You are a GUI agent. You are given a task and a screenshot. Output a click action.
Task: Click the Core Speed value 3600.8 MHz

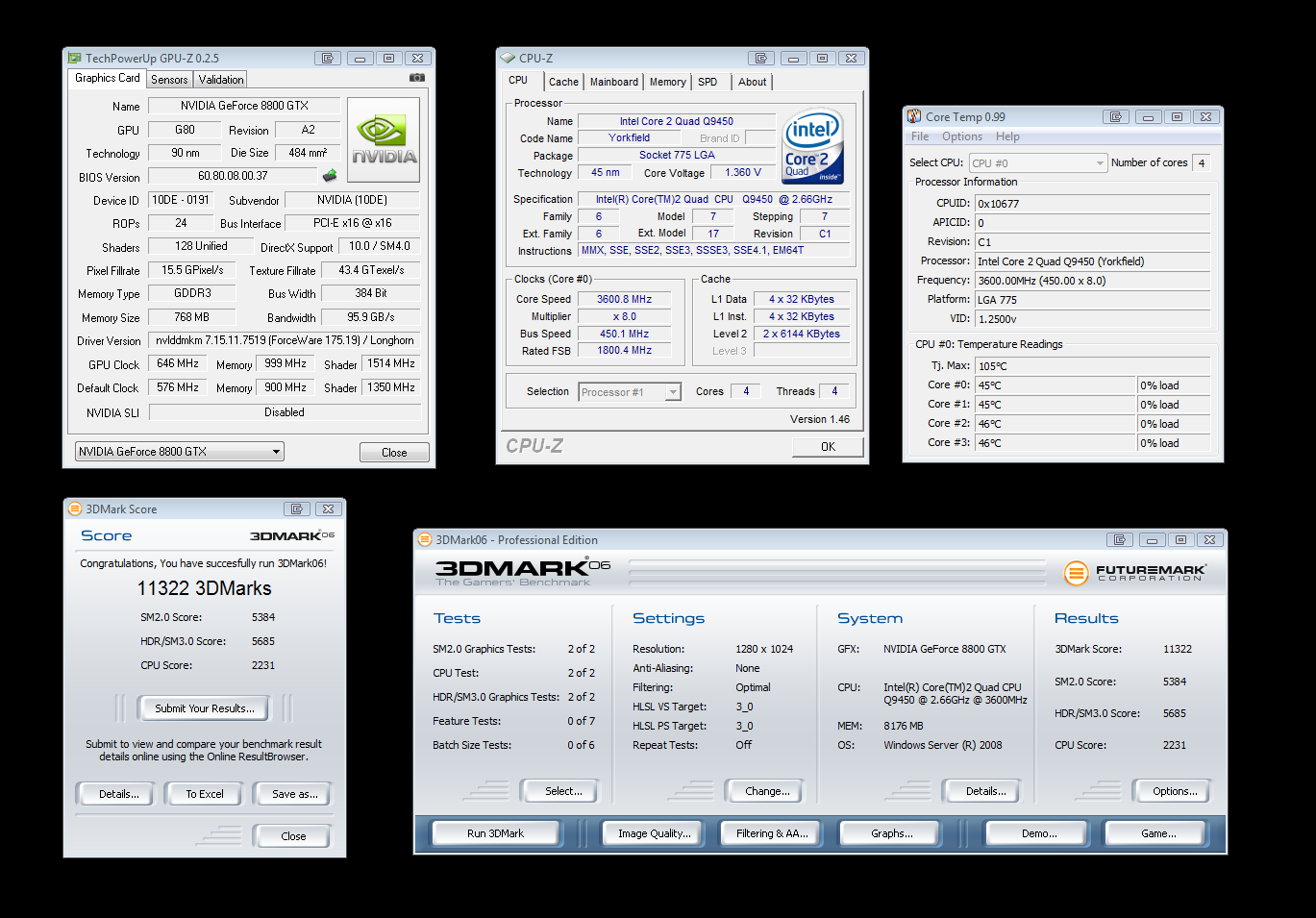(625, 299)
